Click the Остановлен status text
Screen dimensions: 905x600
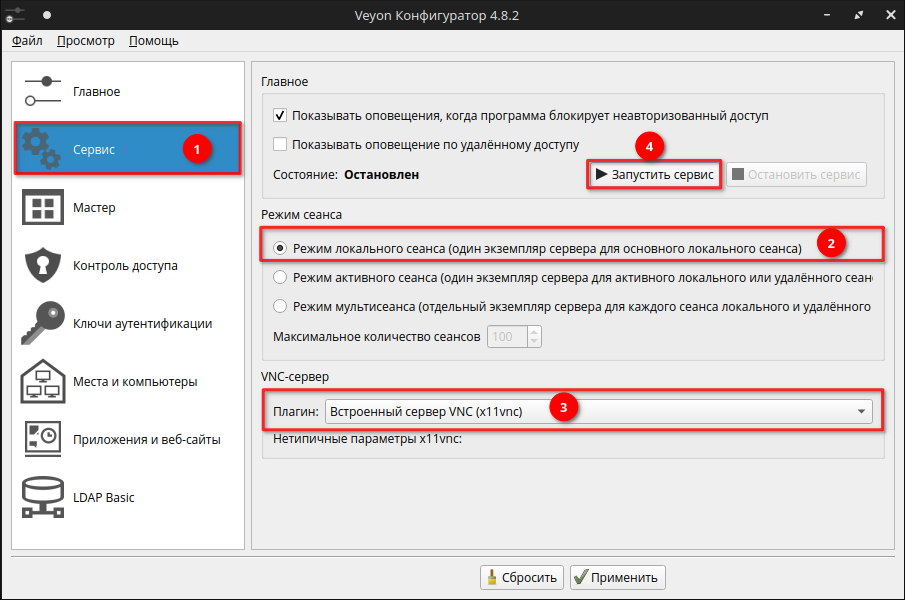click(x=382, y=174)
